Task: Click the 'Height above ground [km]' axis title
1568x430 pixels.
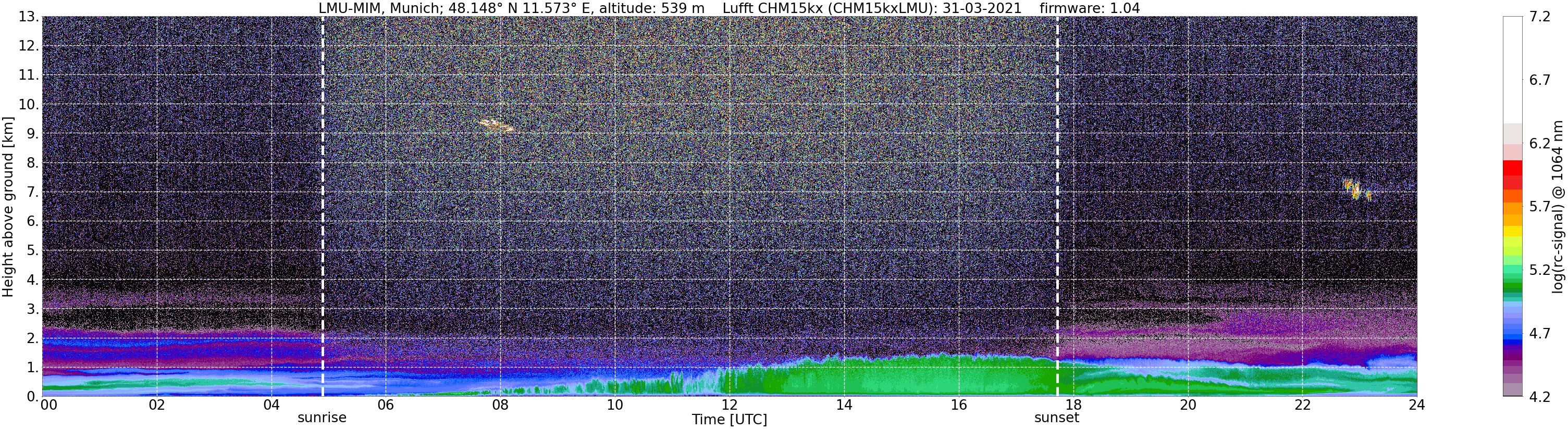Action: (8, 207)
